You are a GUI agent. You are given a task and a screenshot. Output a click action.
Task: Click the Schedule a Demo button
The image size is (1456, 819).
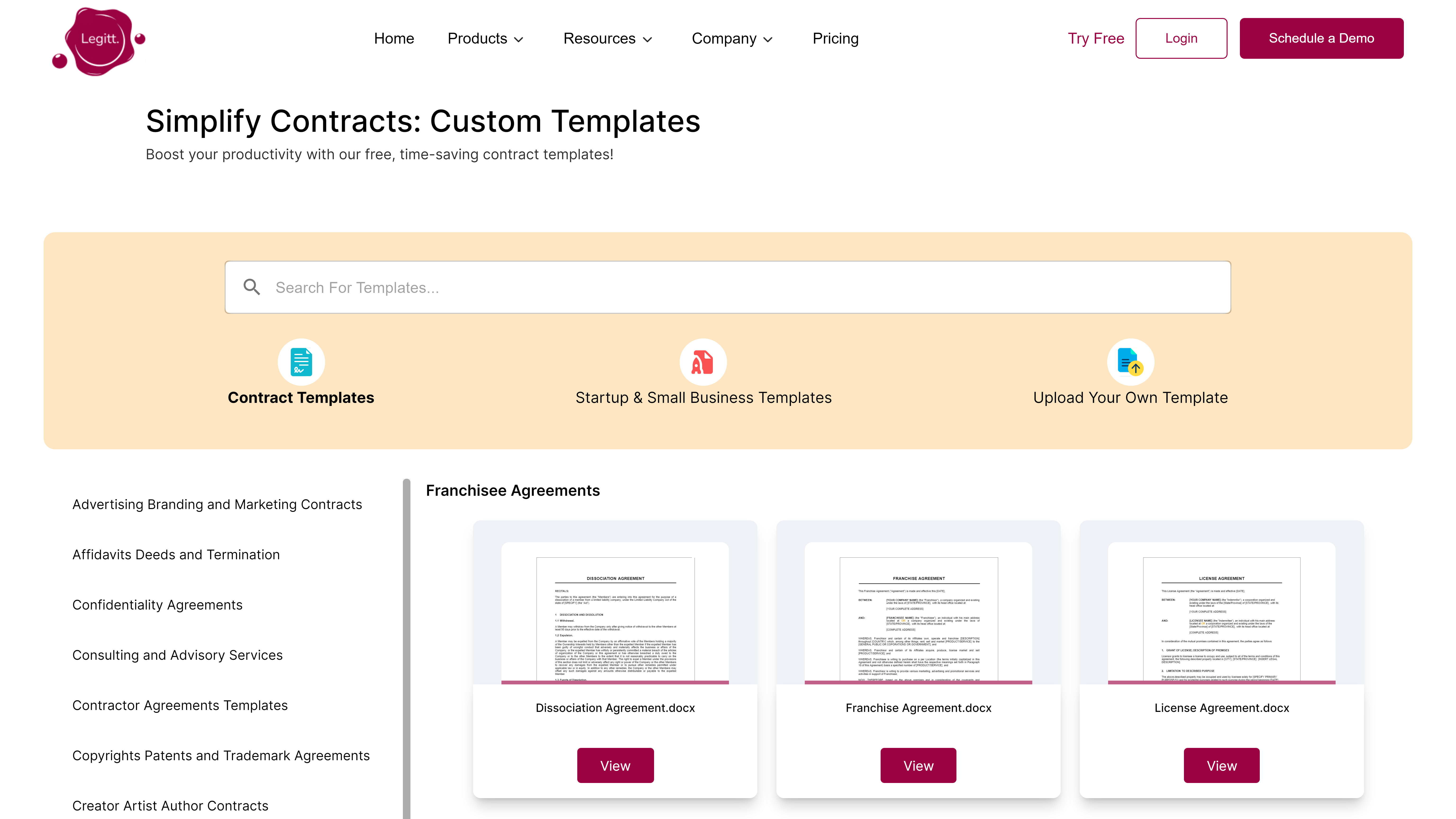(1321, 38)
